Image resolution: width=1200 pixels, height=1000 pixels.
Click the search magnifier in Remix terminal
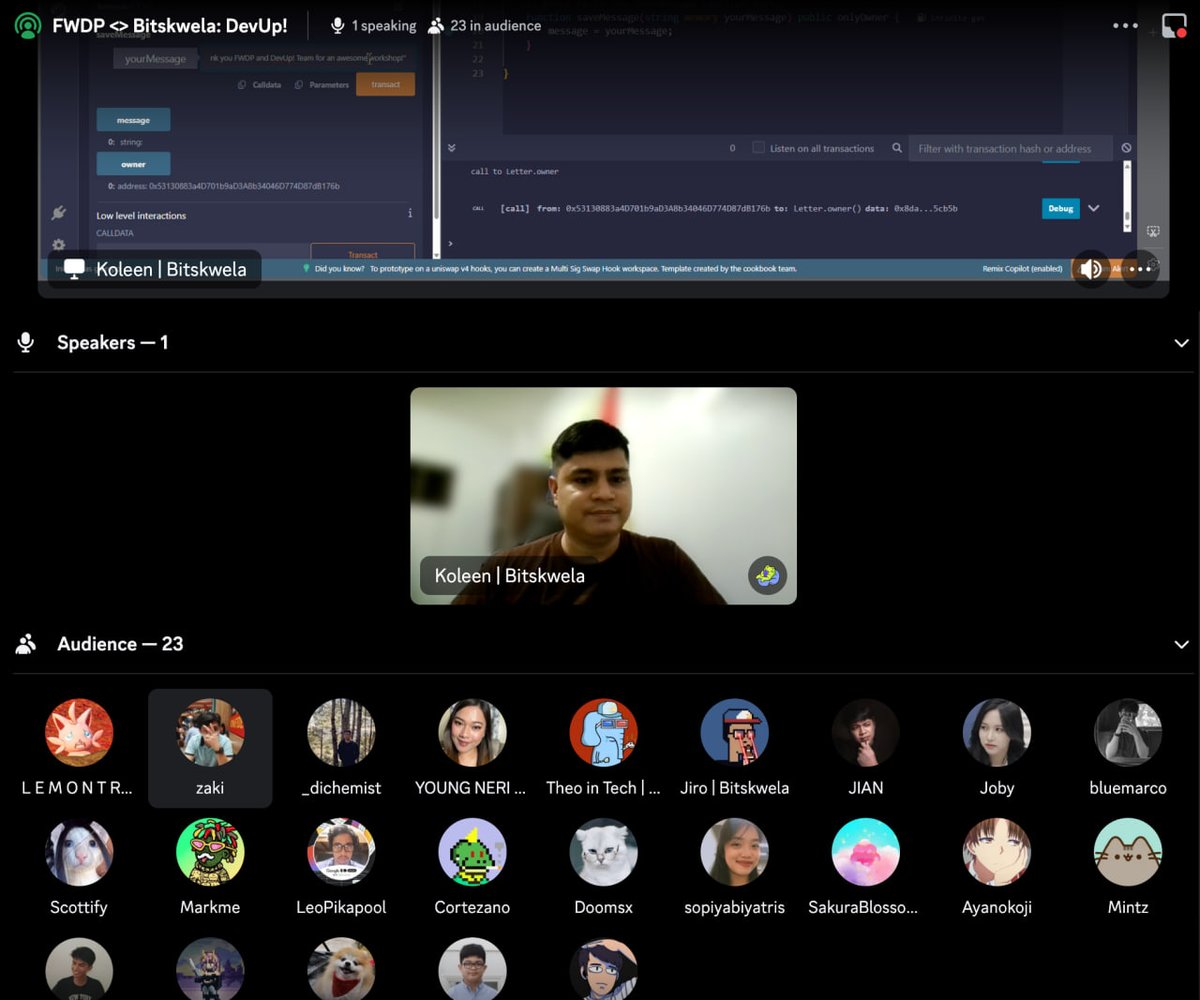click(897, 148)
